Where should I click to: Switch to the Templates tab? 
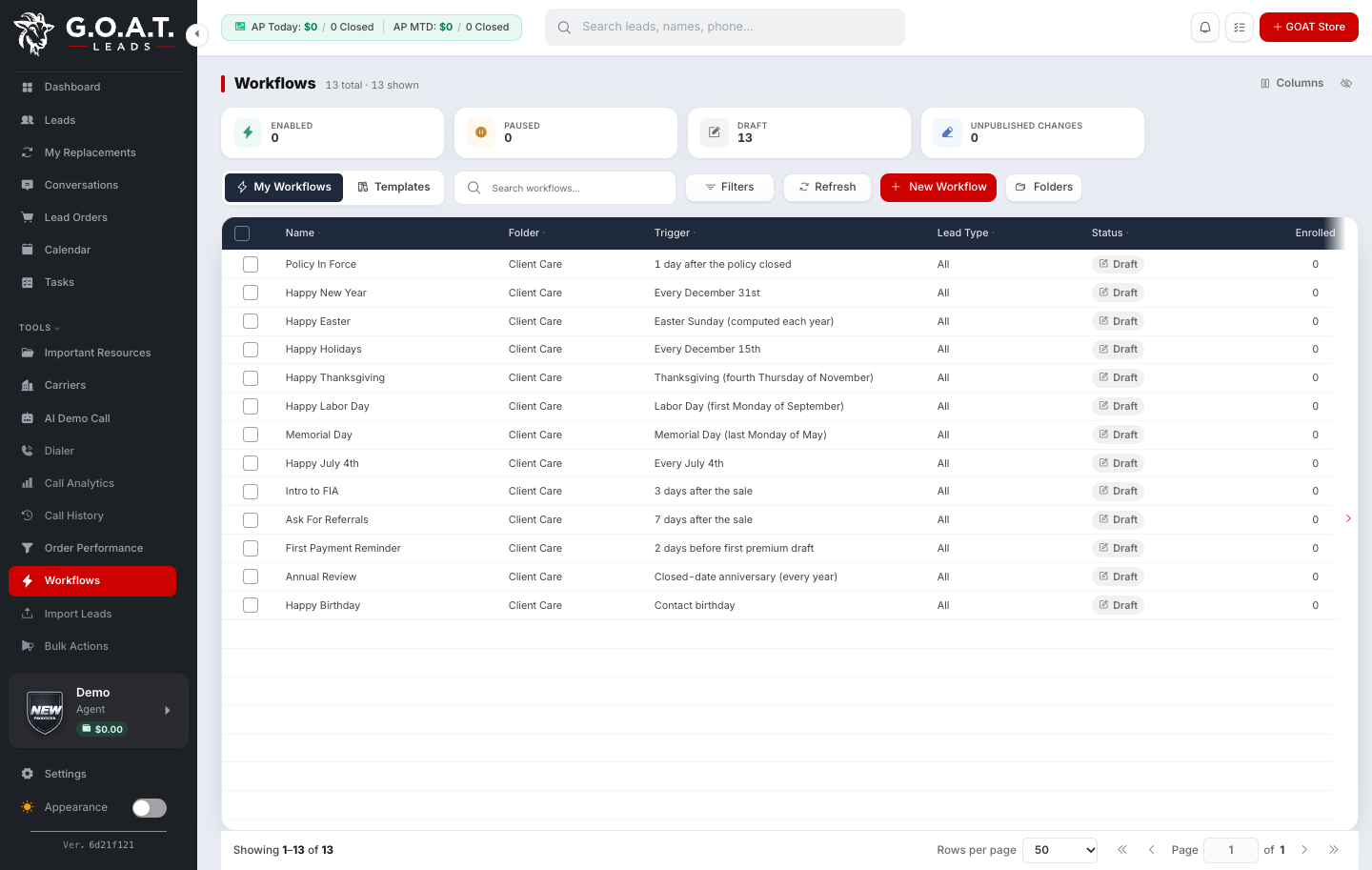[393, 188]
